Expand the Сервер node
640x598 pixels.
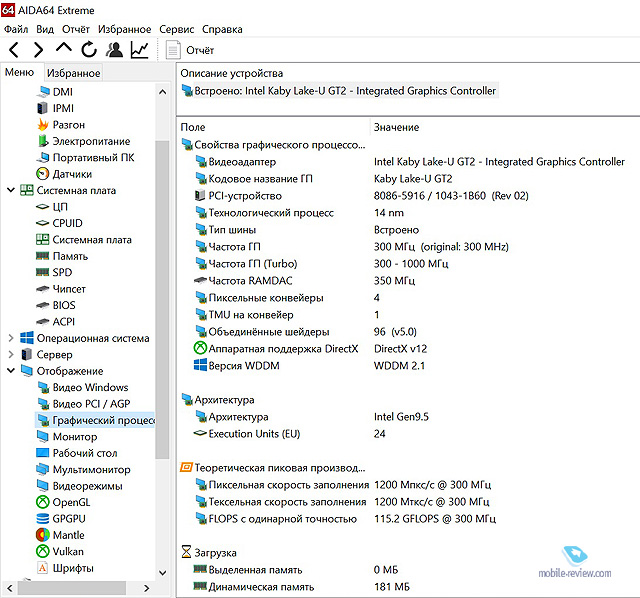(11, 354)
